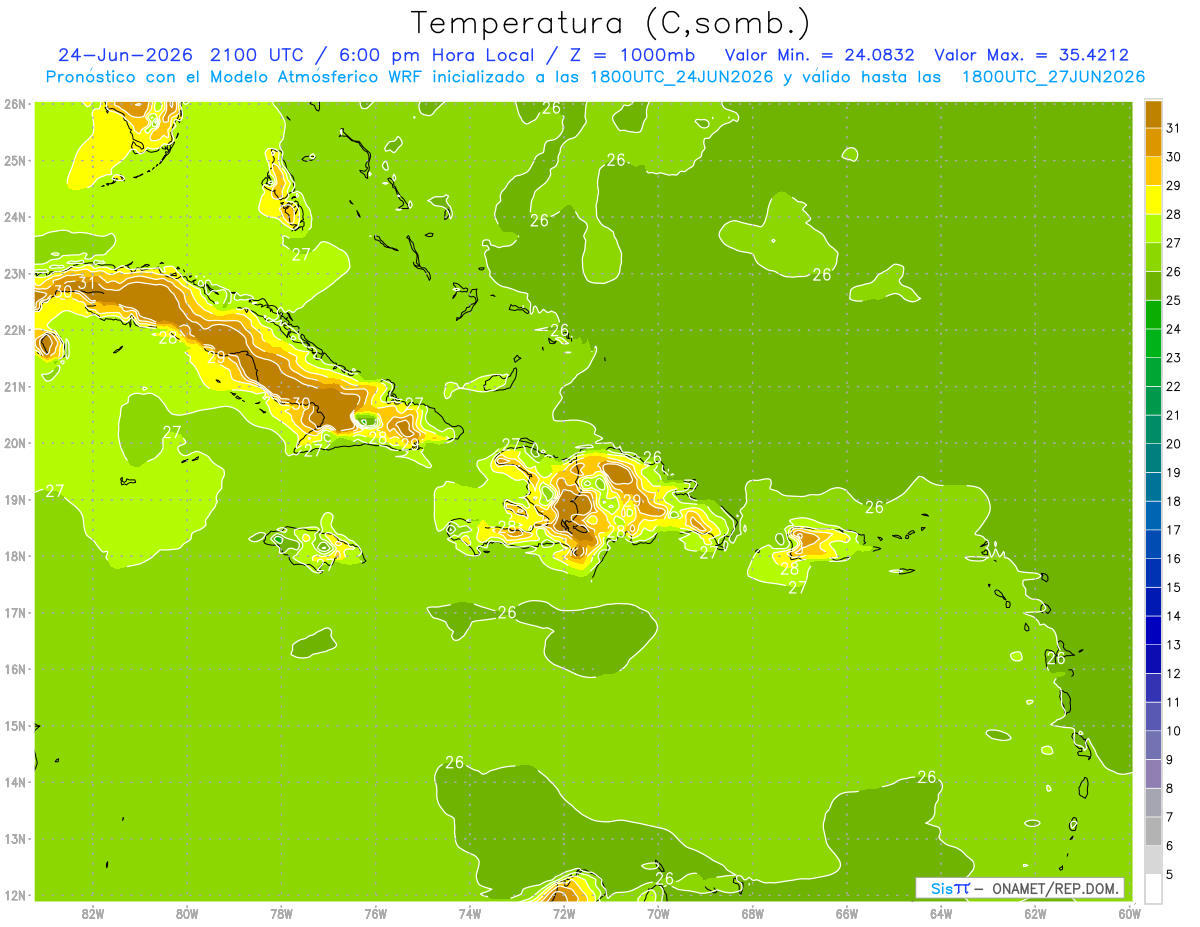This screenshot has width=1200, height=927.
Task: Click the color bar label "16"
Action: click(1174, 559)
